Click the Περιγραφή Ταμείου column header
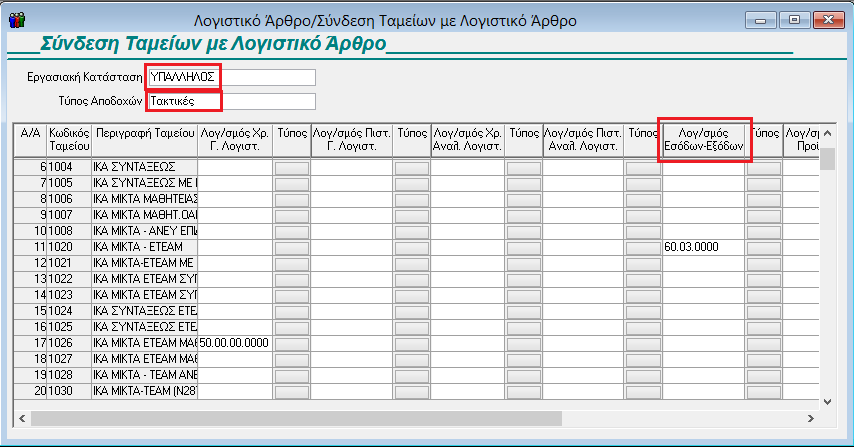 [x=145, y=139]
